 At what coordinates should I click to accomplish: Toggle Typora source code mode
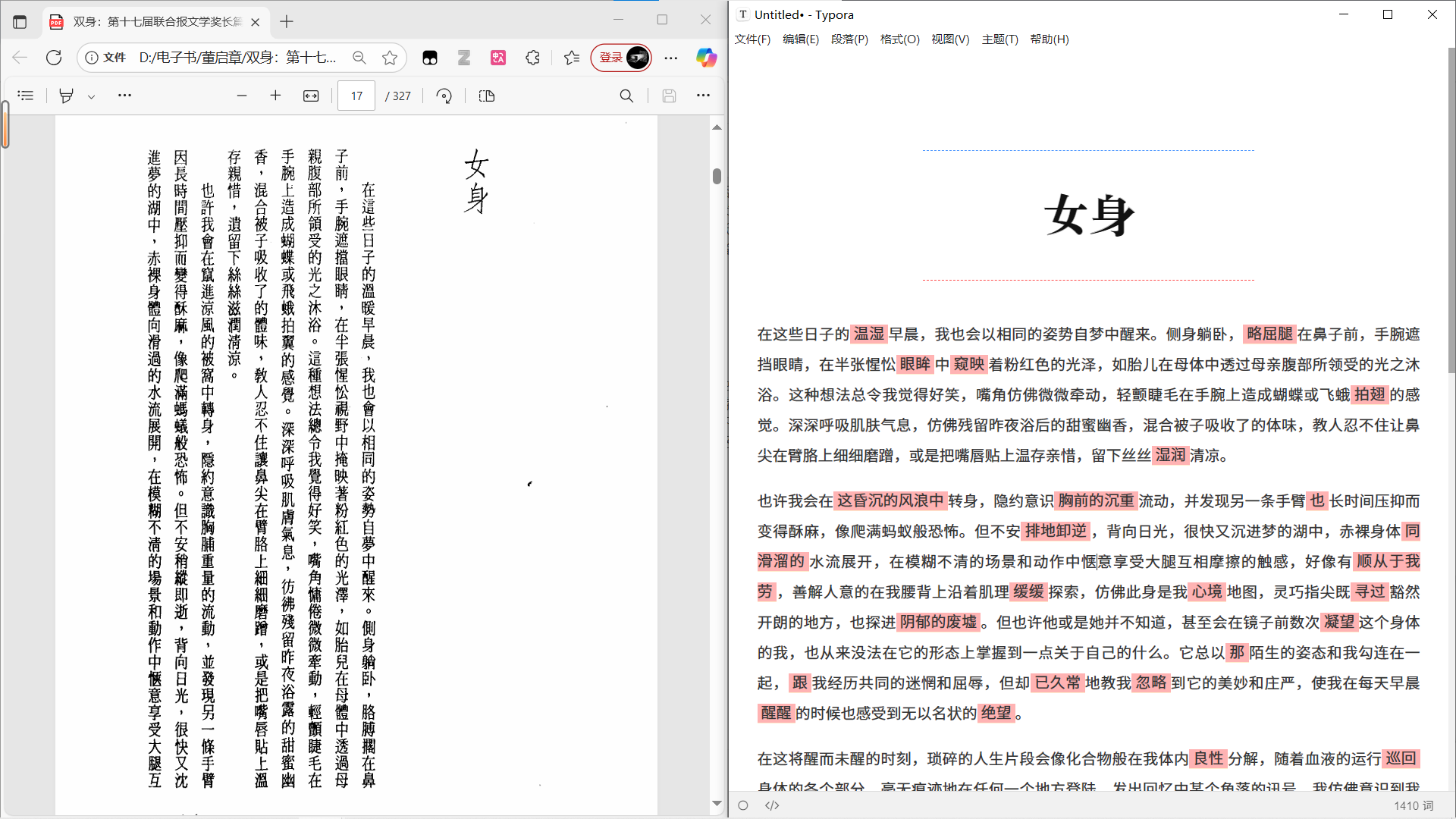(772, 805)
